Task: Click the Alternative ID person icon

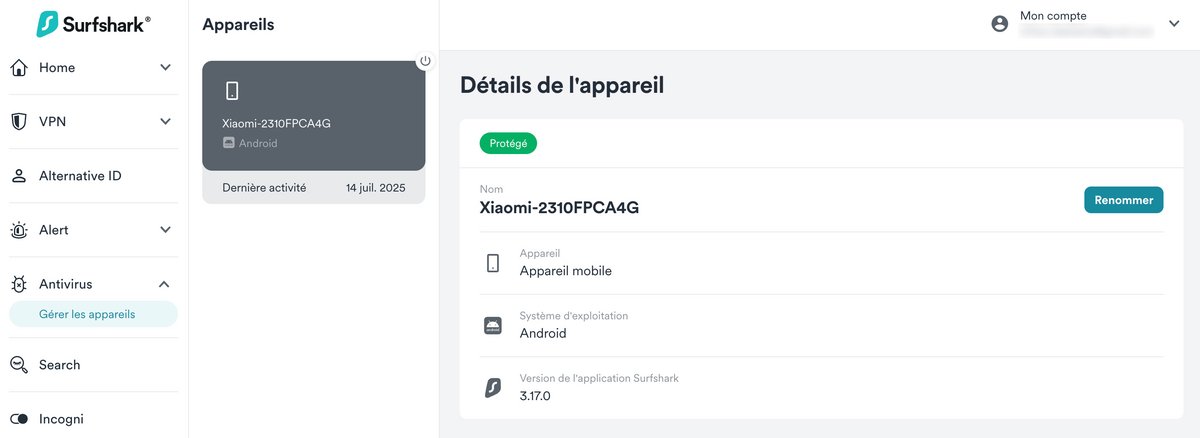Action: tap(19, 176)
